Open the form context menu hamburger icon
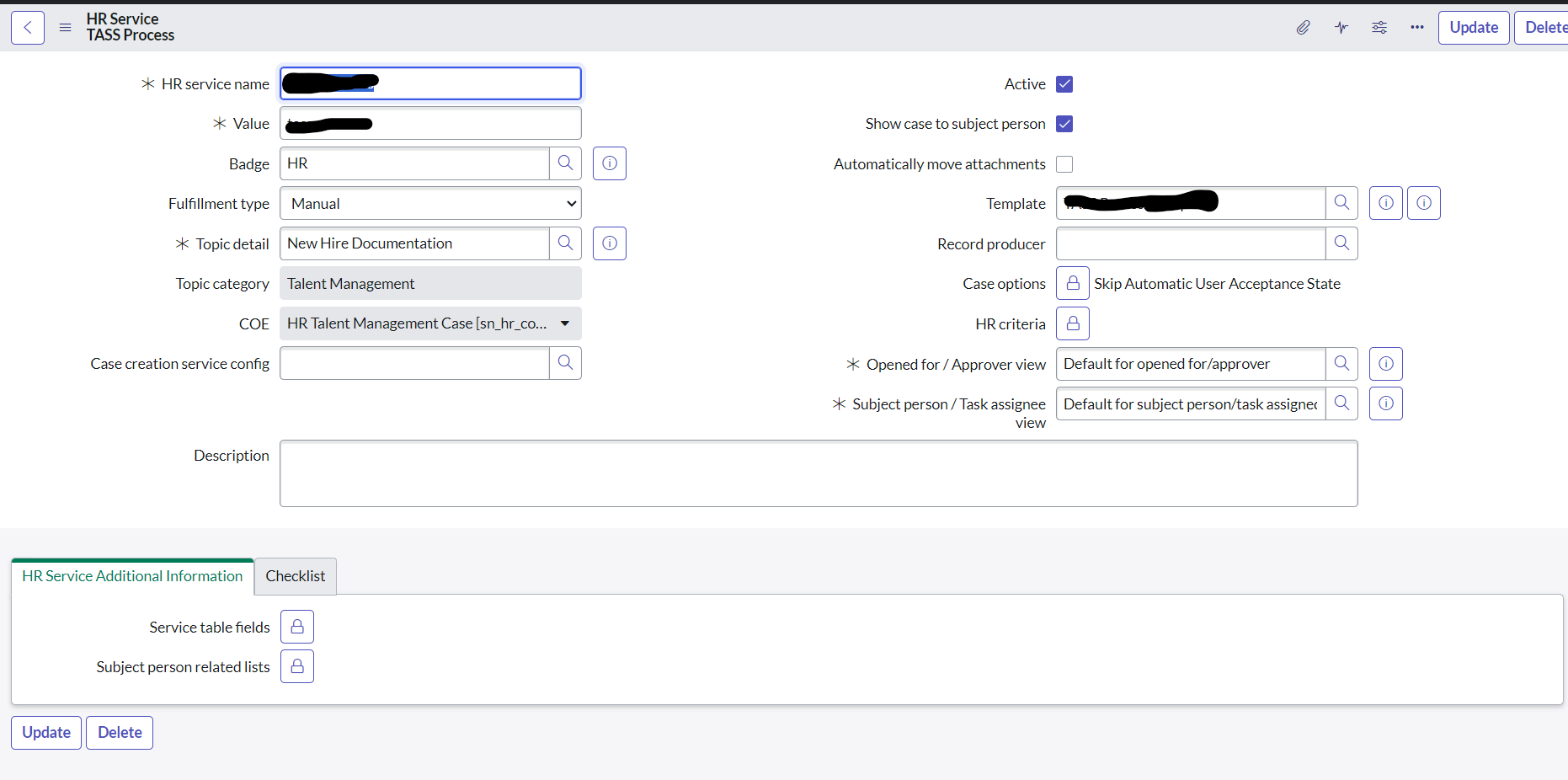The image size is (1568, 780). [65, 28]
